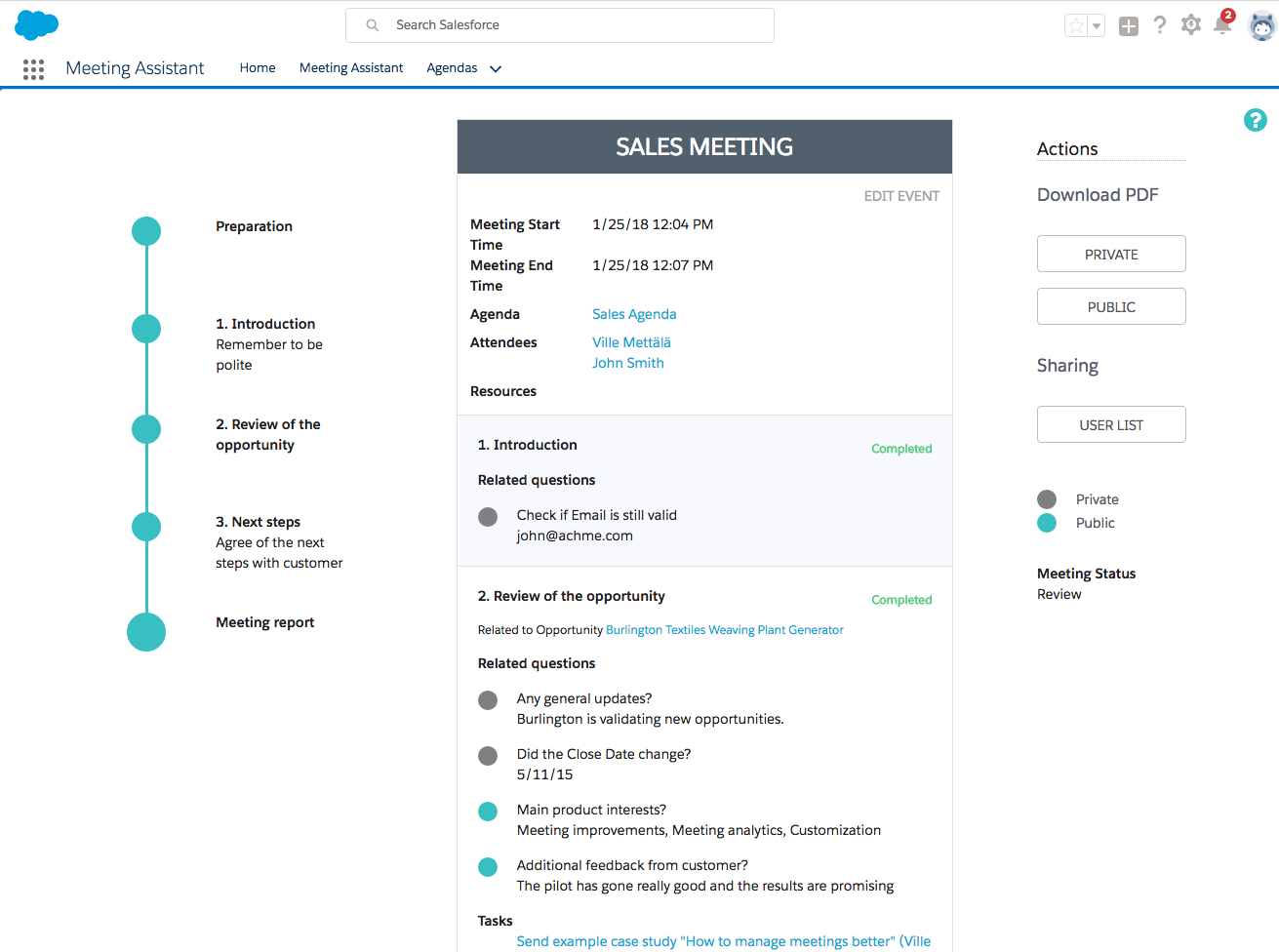Viewport: 1279px width, 952px height.
Task: Click the teal page help icon
Action: (x=1256, y=120)
